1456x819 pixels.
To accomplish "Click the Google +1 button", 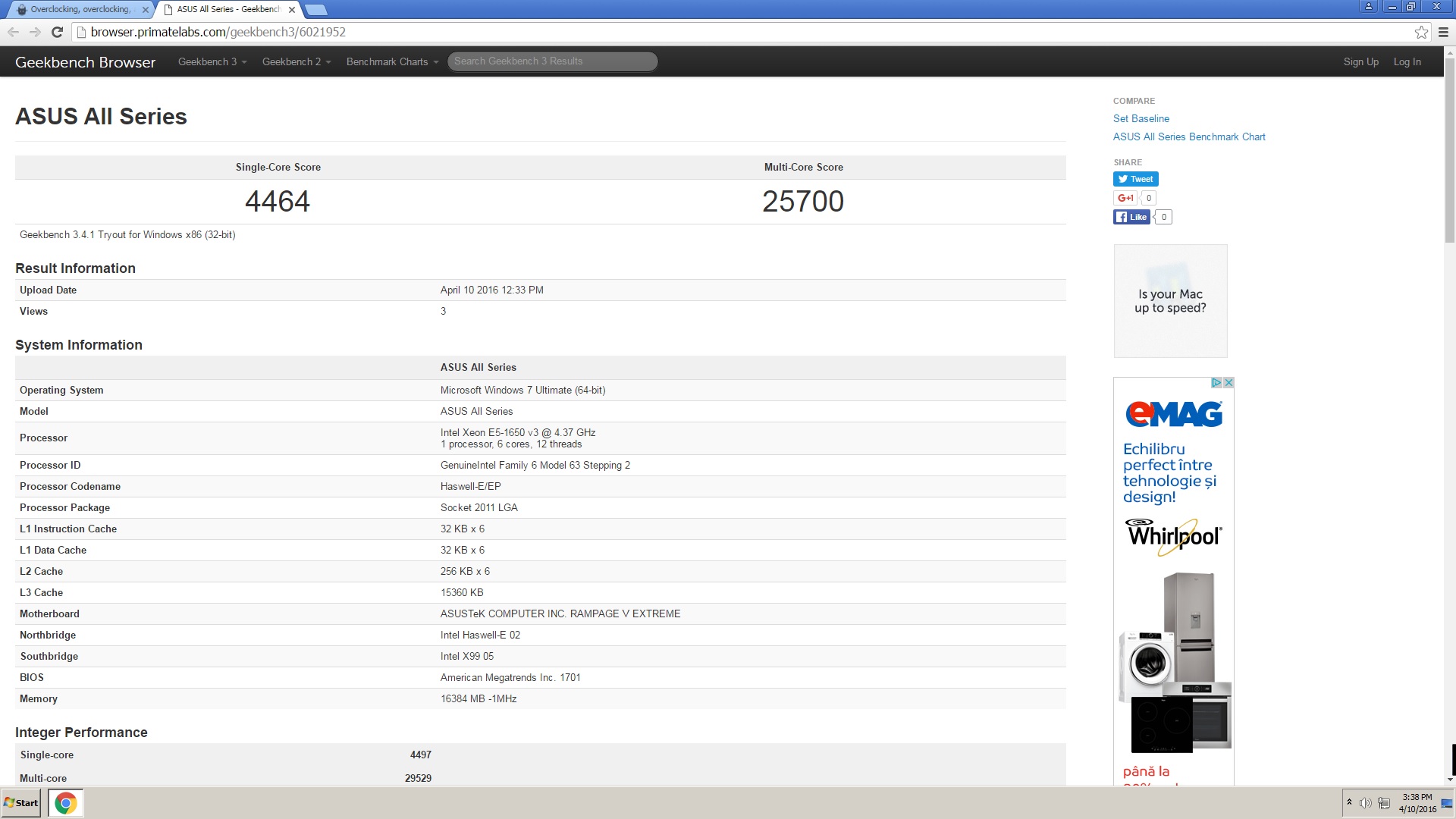I will [x=1125, y=198].
